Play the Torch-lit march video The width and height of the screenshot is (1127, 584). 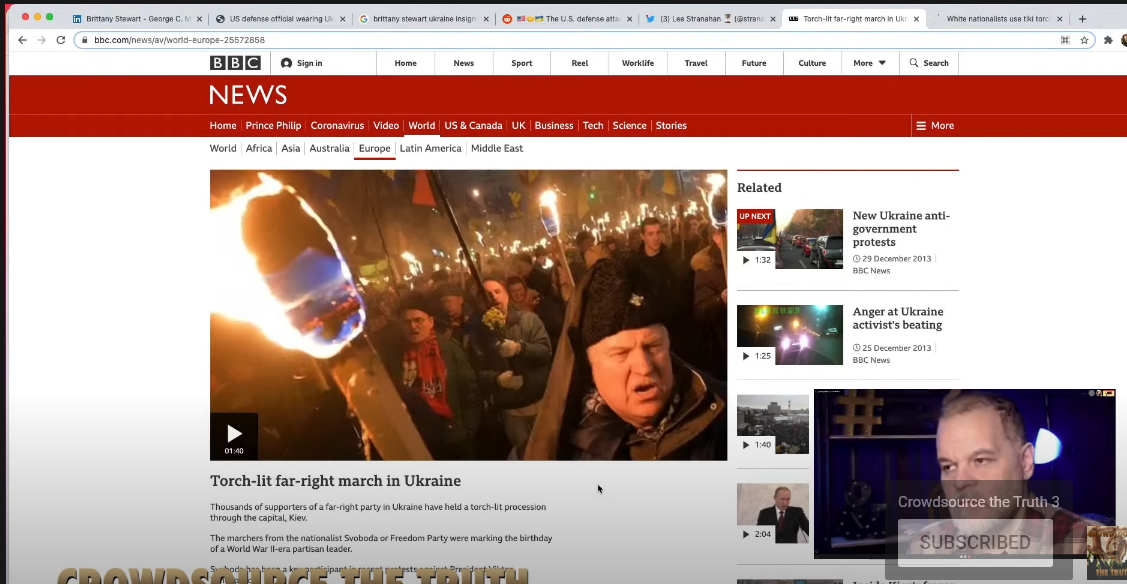point(234,436)
